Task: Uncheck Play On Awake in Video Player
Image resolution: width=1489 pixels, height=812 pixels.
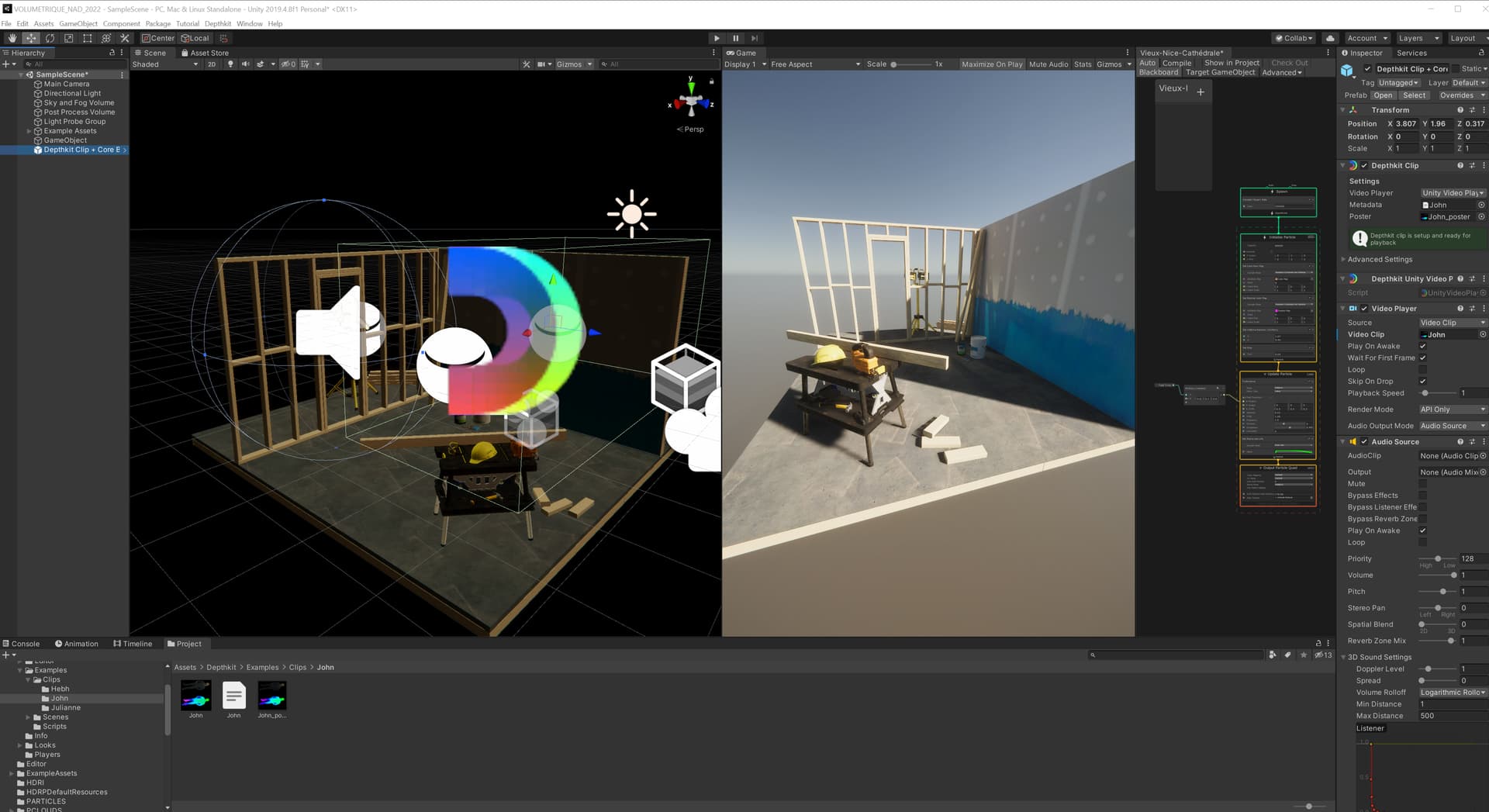Action: (1422, 347)
